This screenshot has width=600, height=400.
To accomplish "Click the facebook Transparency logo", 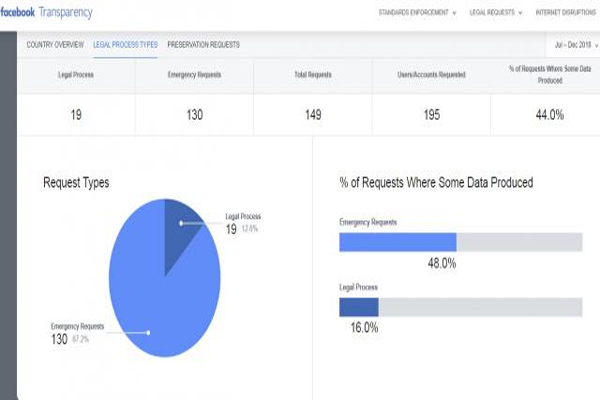I will pos(46,13).
